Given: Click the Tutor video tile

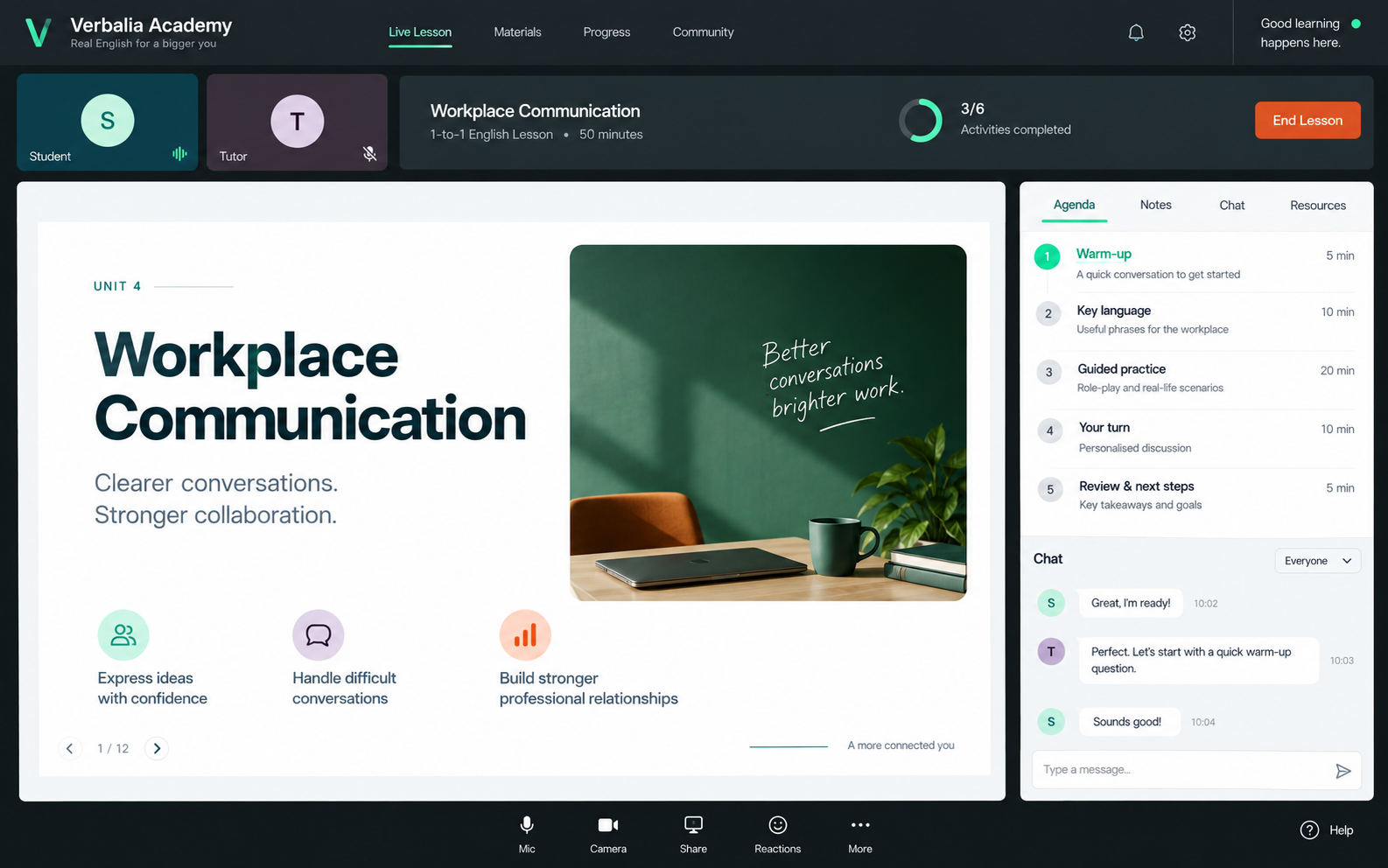Looking at the screenshot, I should [x=298, y=122].
